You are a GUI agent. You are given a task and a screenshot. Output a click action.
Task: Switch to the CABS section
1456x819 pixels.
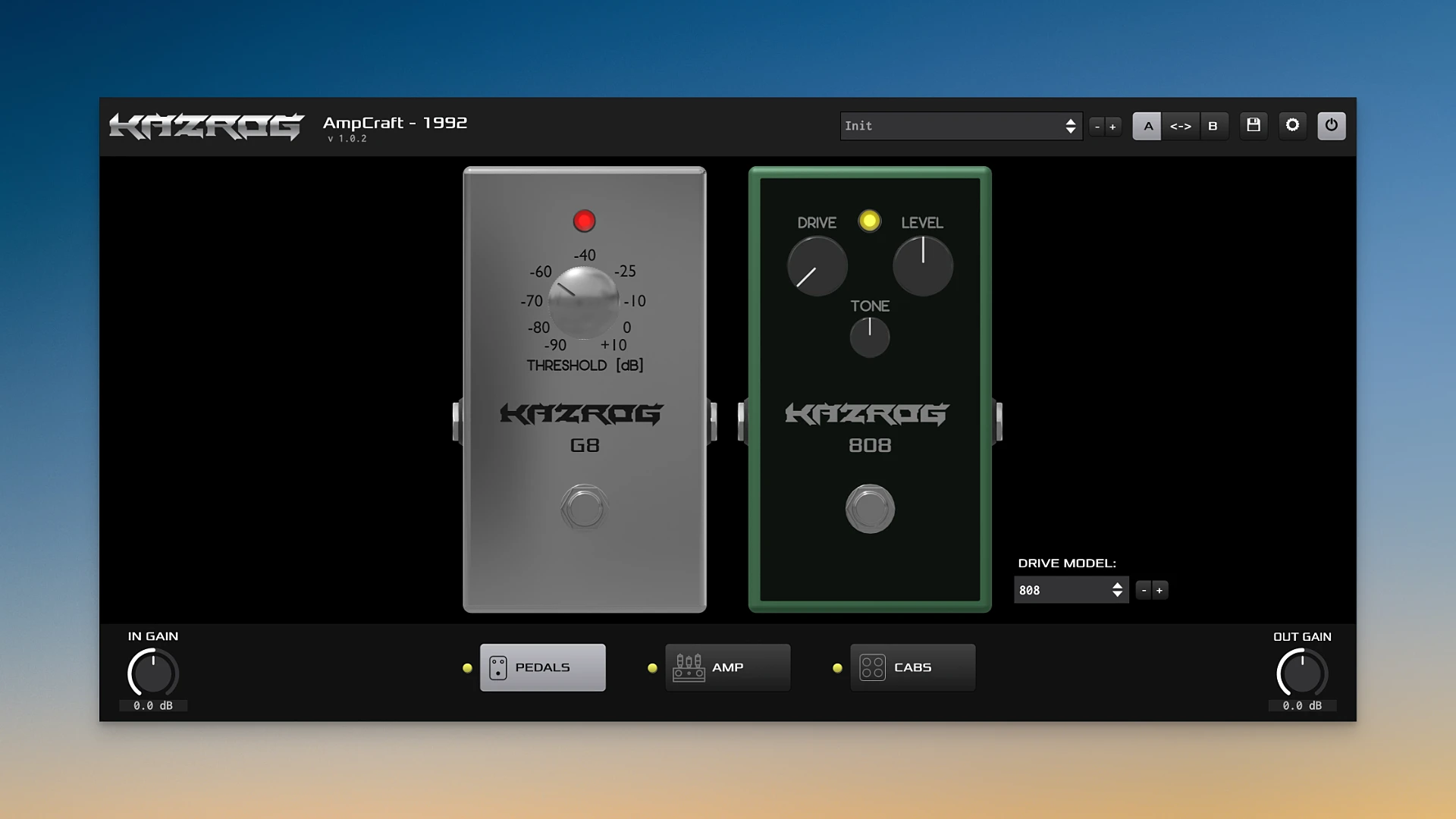click(912, 667)
